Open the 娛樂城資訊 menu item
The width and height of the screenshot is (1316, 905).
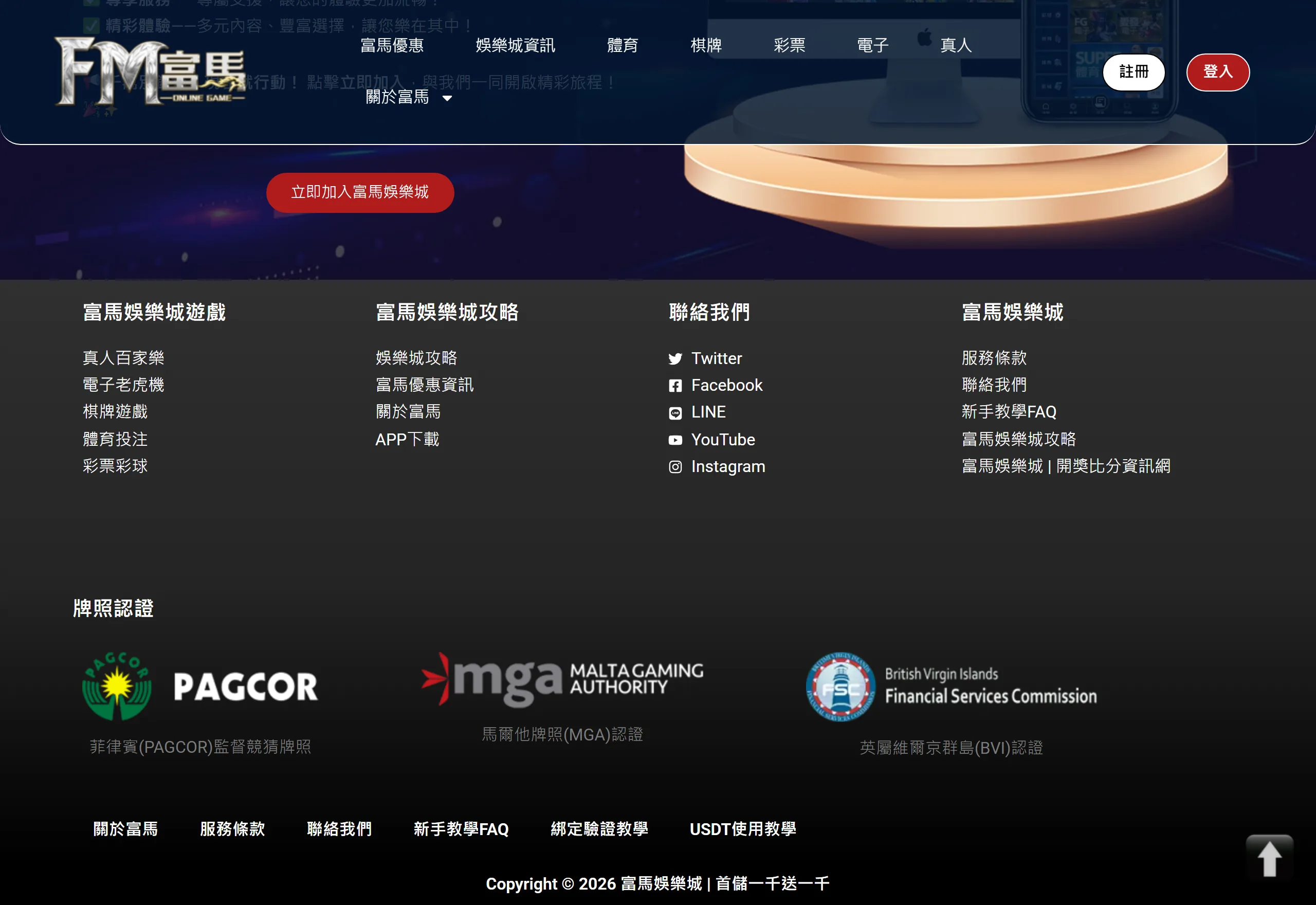click(515, 45)
